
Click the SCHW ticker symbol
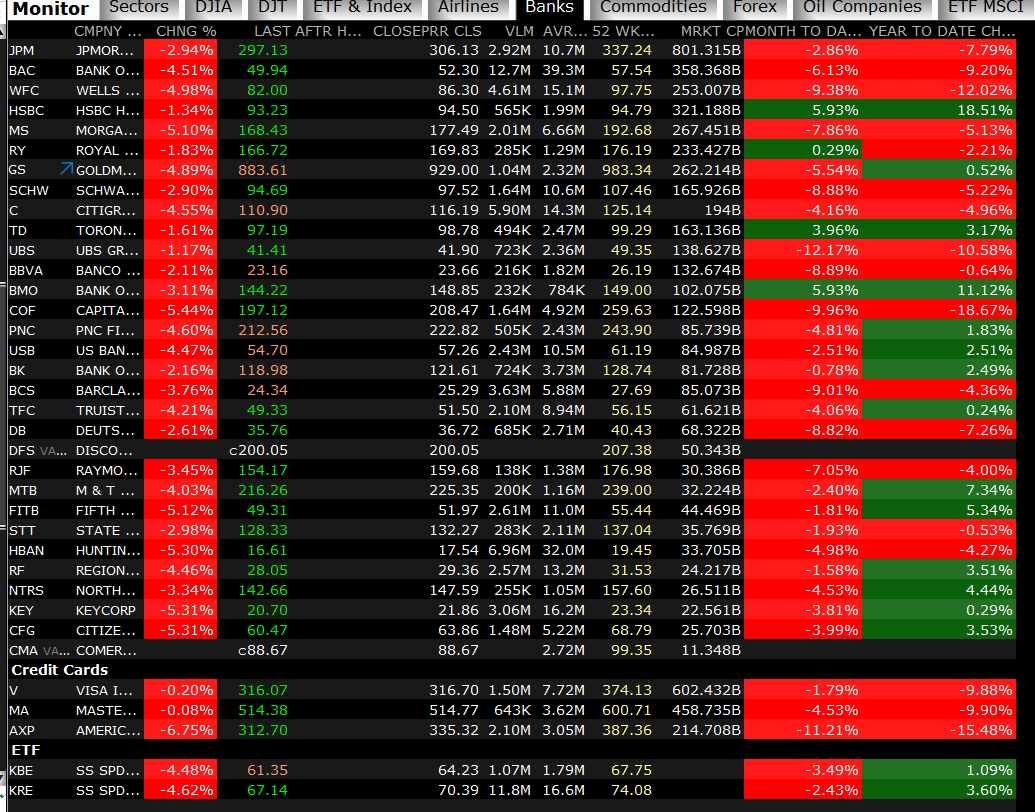coord(28,190)
